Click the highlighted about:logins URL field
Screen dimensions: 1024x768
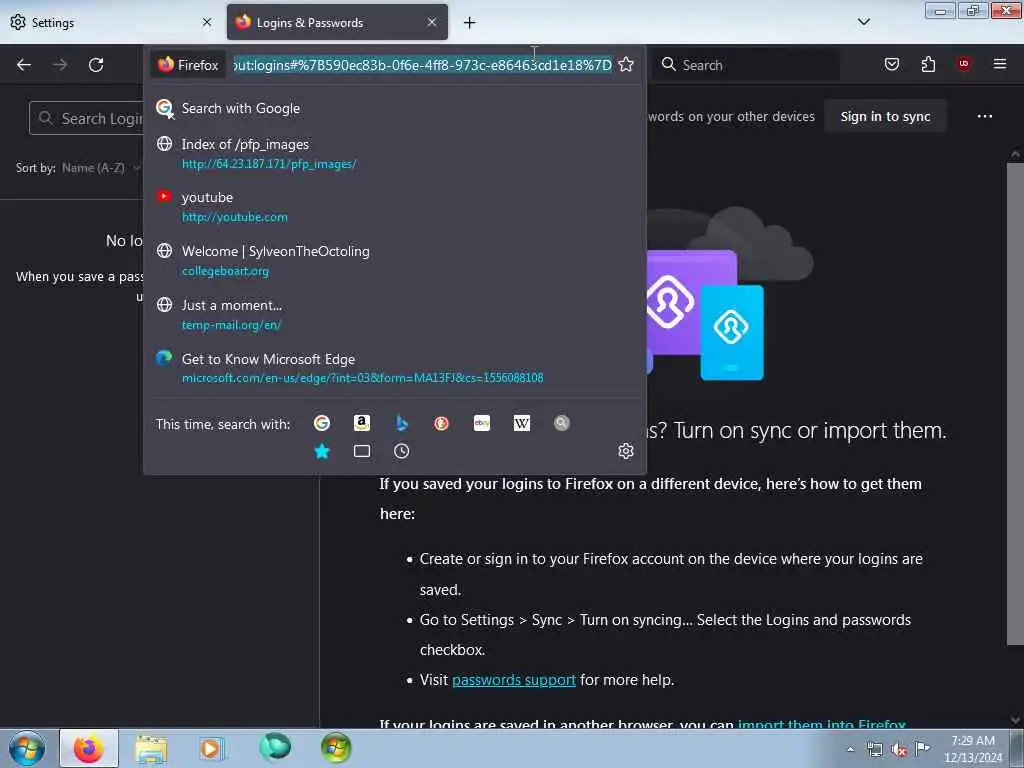tap(423, 65)
